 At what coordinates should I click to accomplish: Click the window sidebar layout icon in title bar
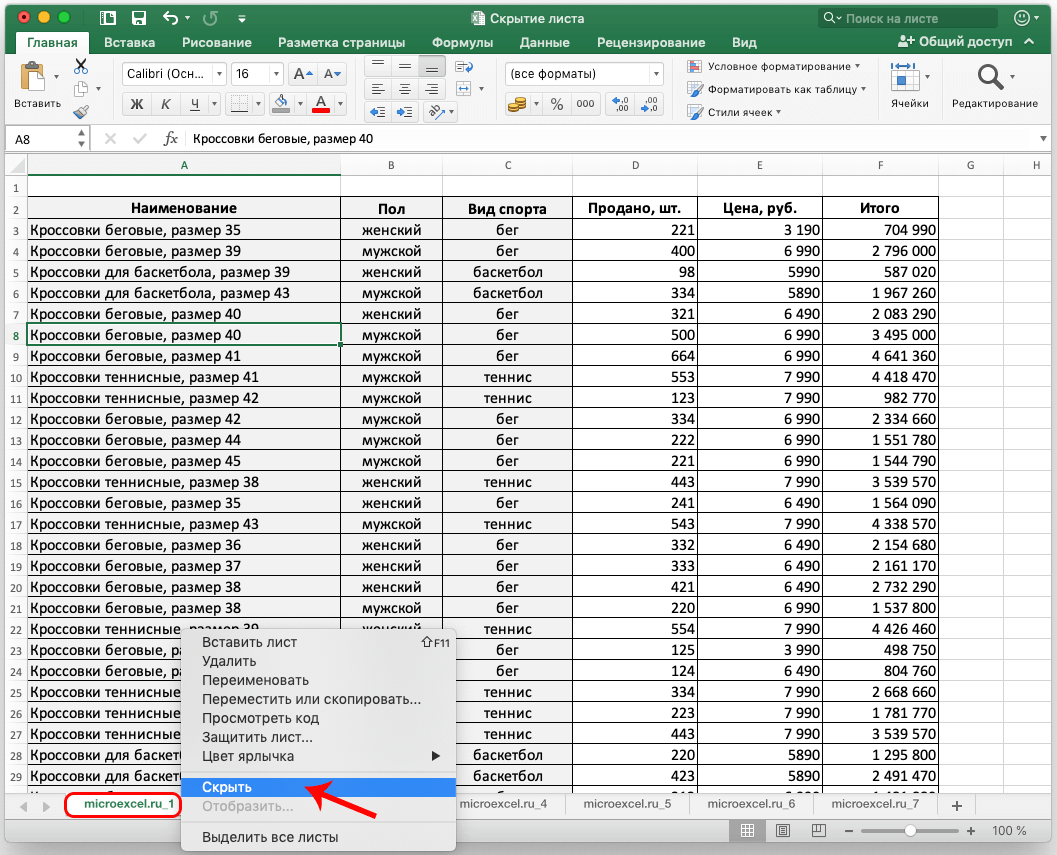[x=107, y=18]
